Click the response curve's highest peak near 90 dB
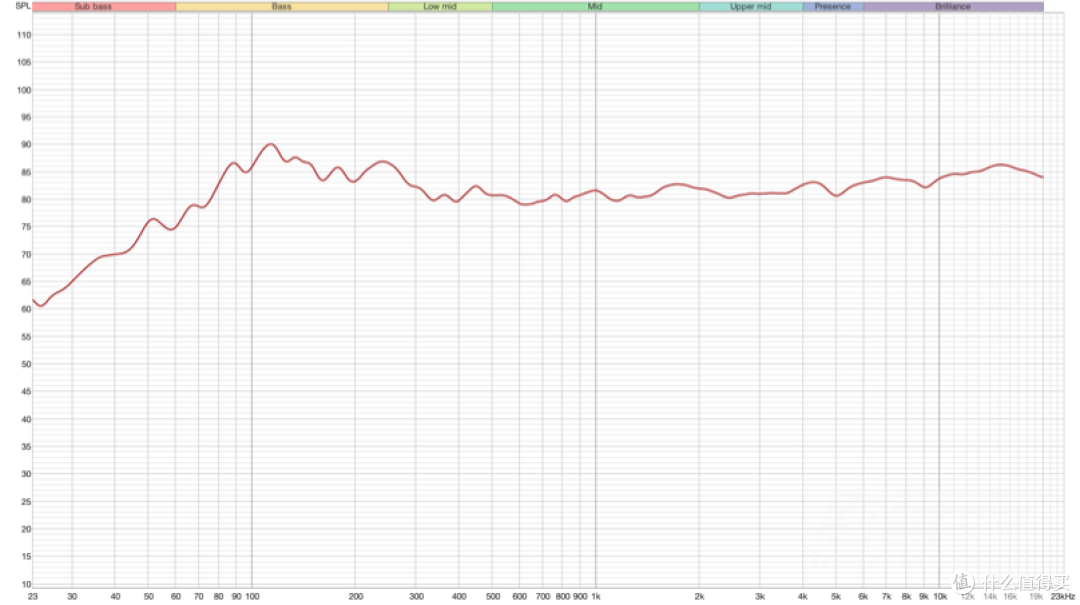Image resolution: width=1080 pixels, height=605 pixels. (270, 144)
